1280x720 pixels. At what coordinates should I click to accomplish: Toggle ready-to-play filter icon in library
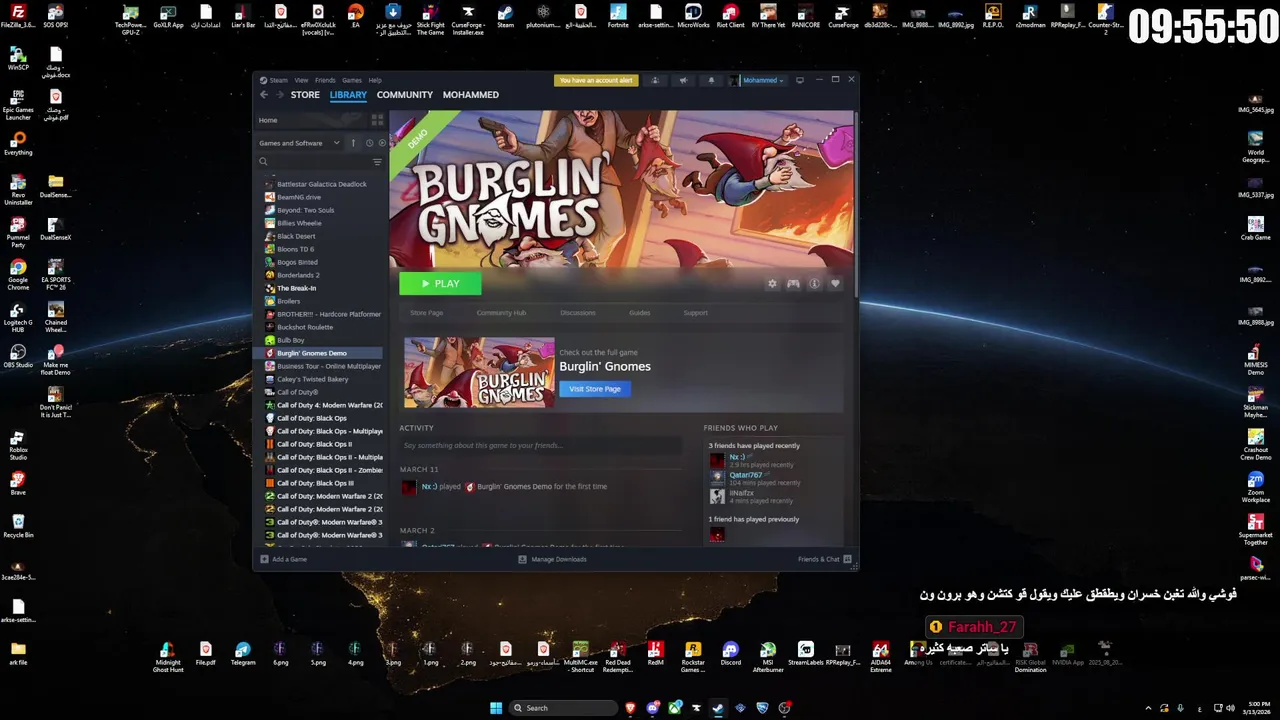(x=382, y=143)
